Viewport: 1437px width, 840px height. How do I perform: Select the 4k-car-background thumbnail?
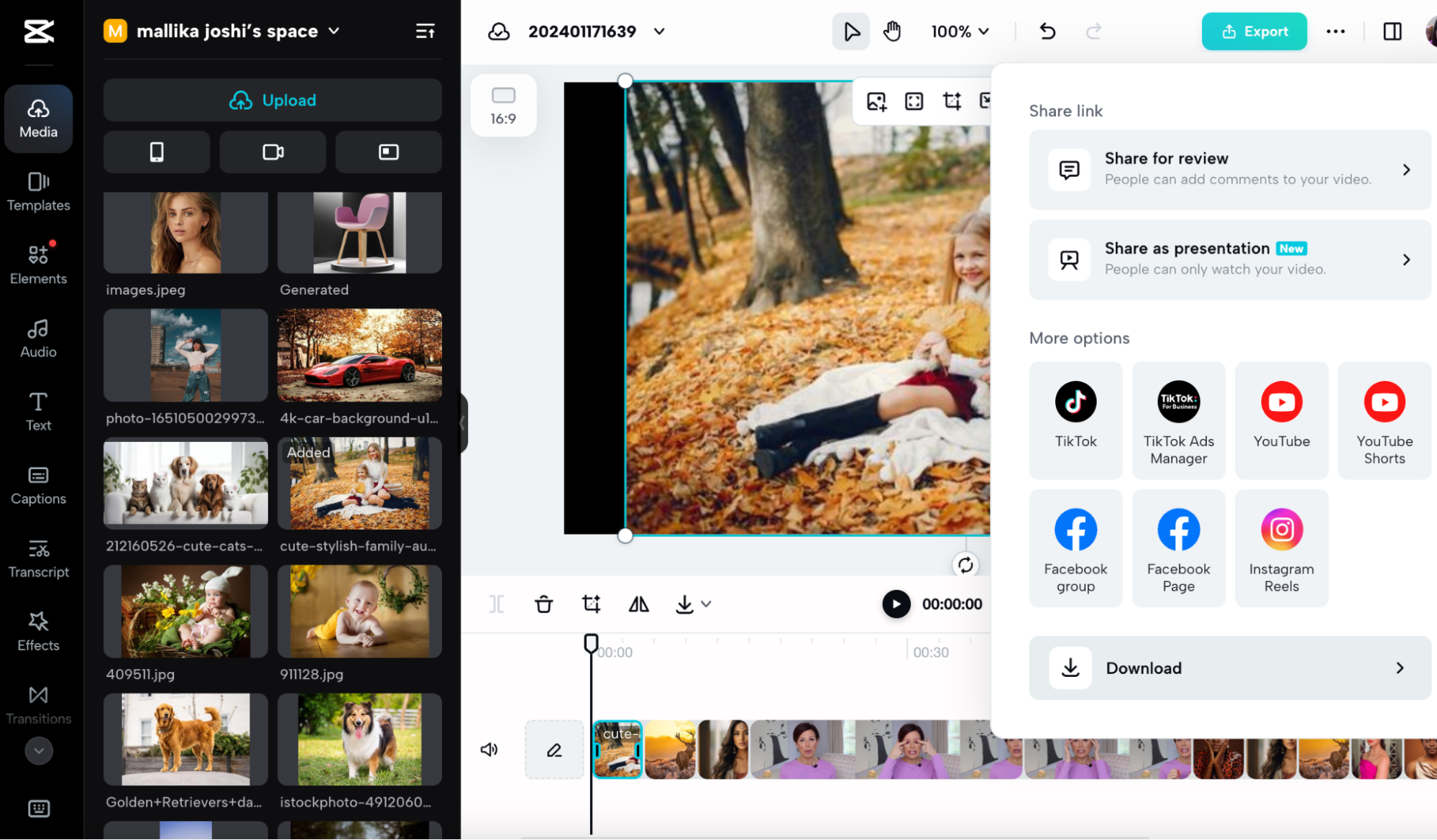[x=359, y=355]
